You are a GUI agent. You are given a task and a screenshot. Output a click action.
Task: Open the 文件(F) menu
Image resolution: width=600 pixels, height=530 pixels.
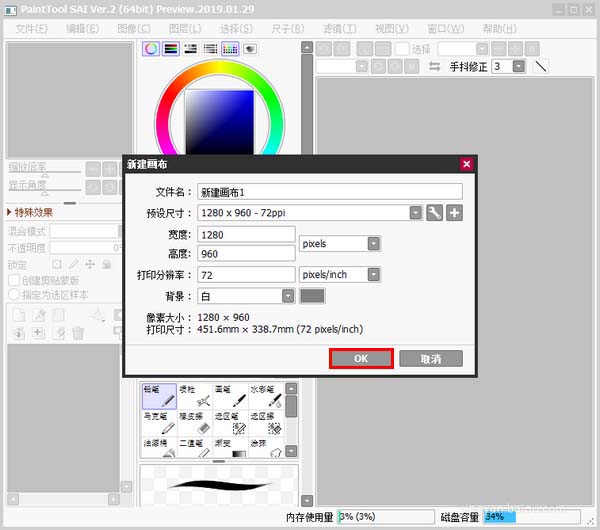click(x=31, y=29)
